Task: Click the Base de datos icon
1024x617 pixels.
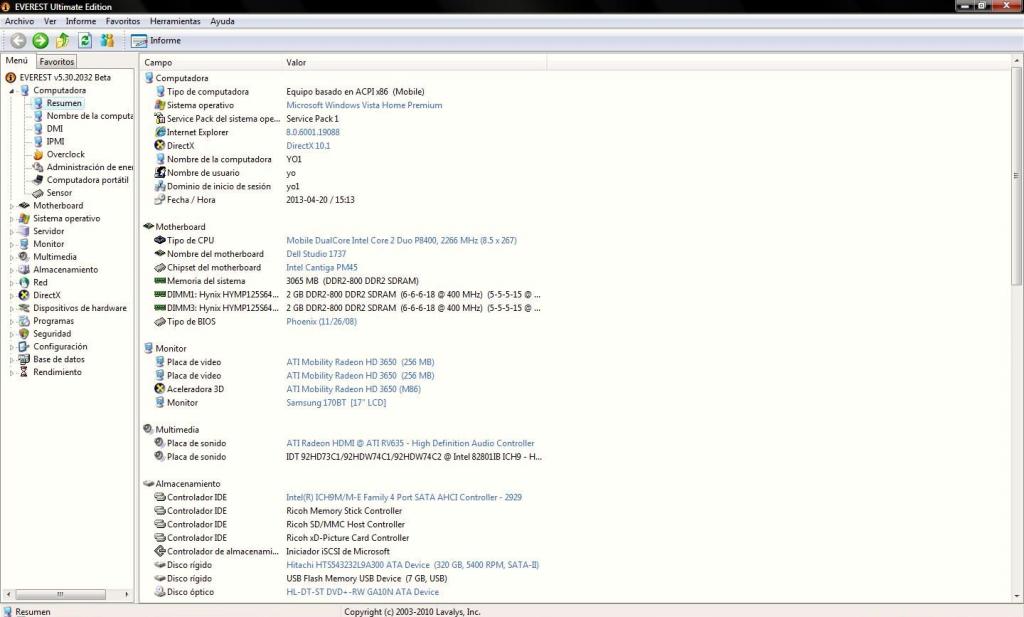Action: (x=24, y=359)
